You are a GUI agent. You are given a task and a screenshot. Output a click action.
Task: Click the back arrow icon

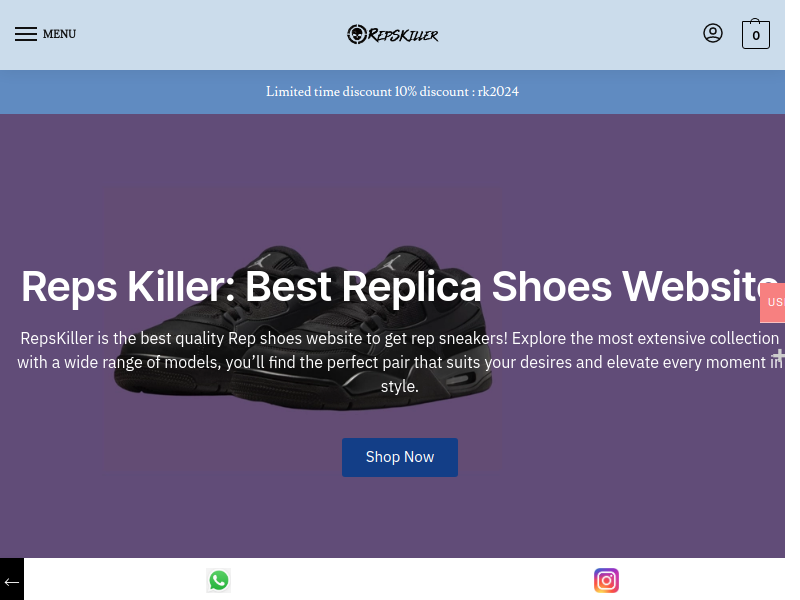pyautogui.click(x=12, y=581)
